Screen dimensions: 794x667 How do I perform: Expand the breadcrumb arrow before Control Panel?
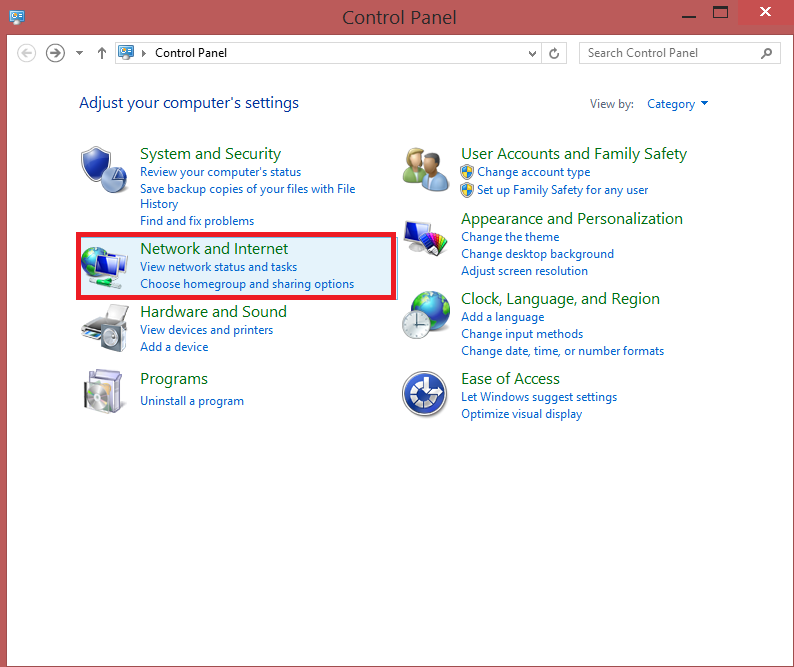[144, 53]
